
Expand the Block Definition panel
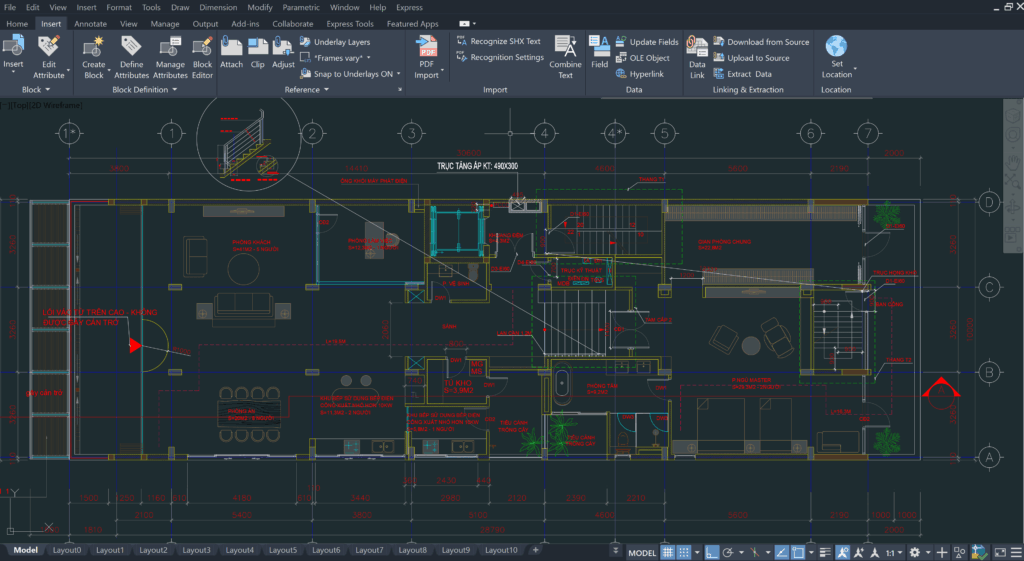click(x=144, y=90)
